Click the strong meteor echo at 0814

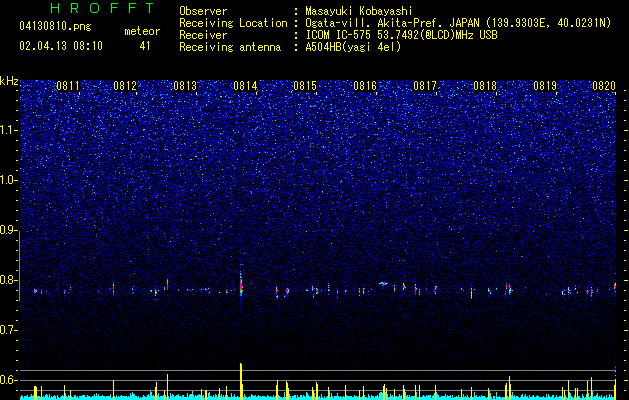[241, 286]
